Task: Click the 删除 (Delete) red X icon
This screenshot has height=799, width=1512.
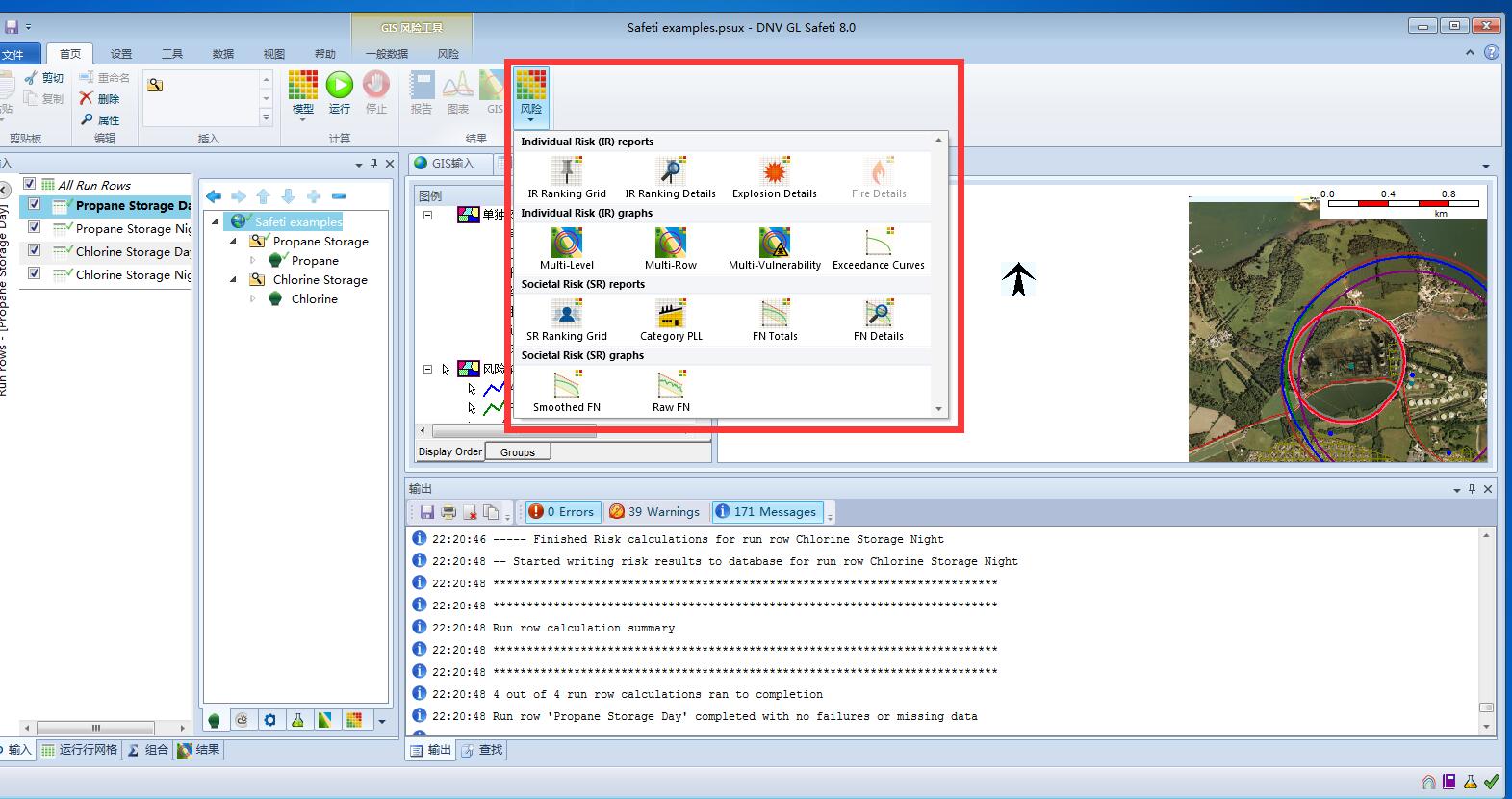Action: coord(87,98)
